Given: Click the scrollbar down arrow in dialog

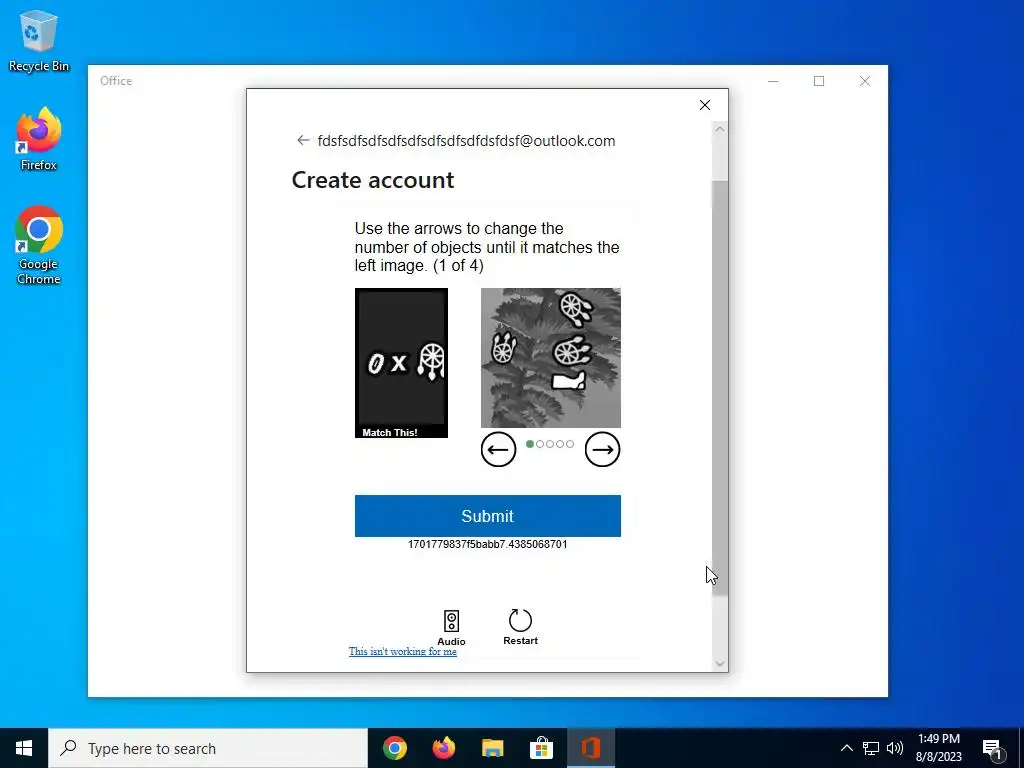Looking at the screenshot, I should pos(720,664).
